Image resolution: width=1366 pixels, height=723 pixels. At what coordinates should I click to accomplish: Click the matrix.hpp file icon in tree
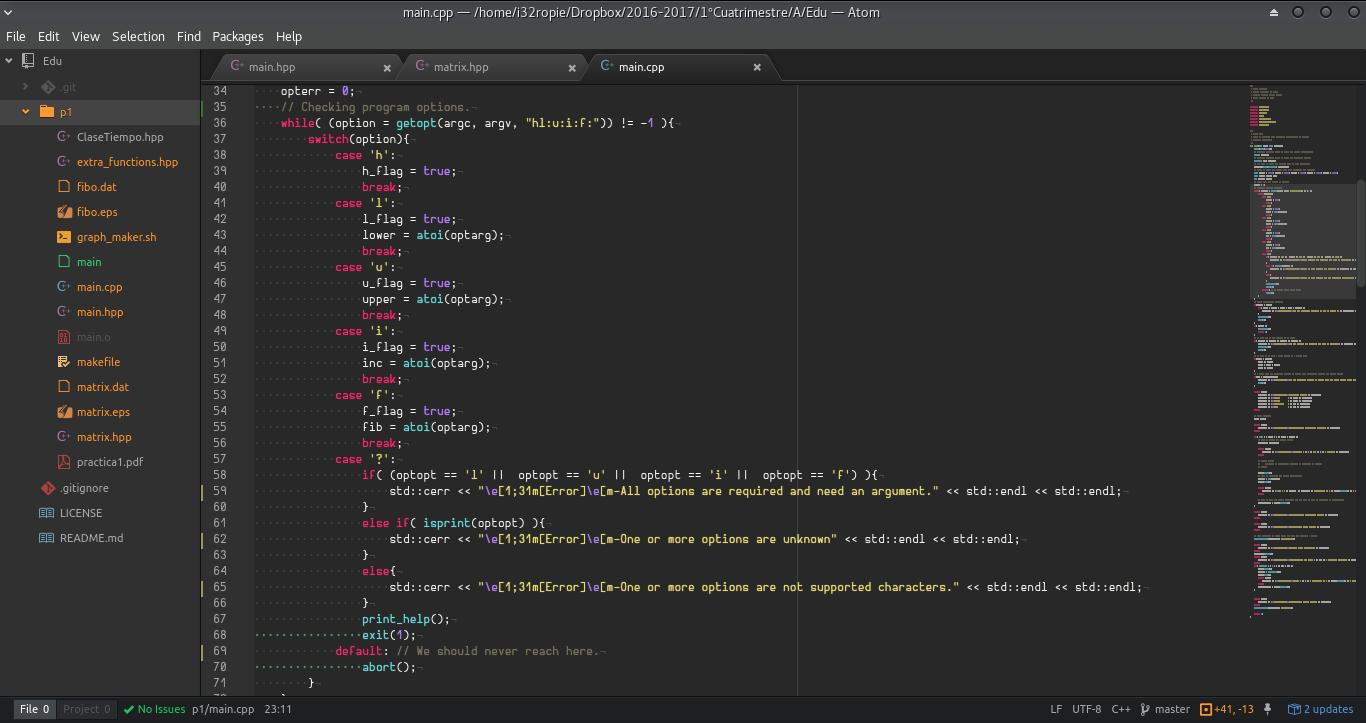pos(64,437)
